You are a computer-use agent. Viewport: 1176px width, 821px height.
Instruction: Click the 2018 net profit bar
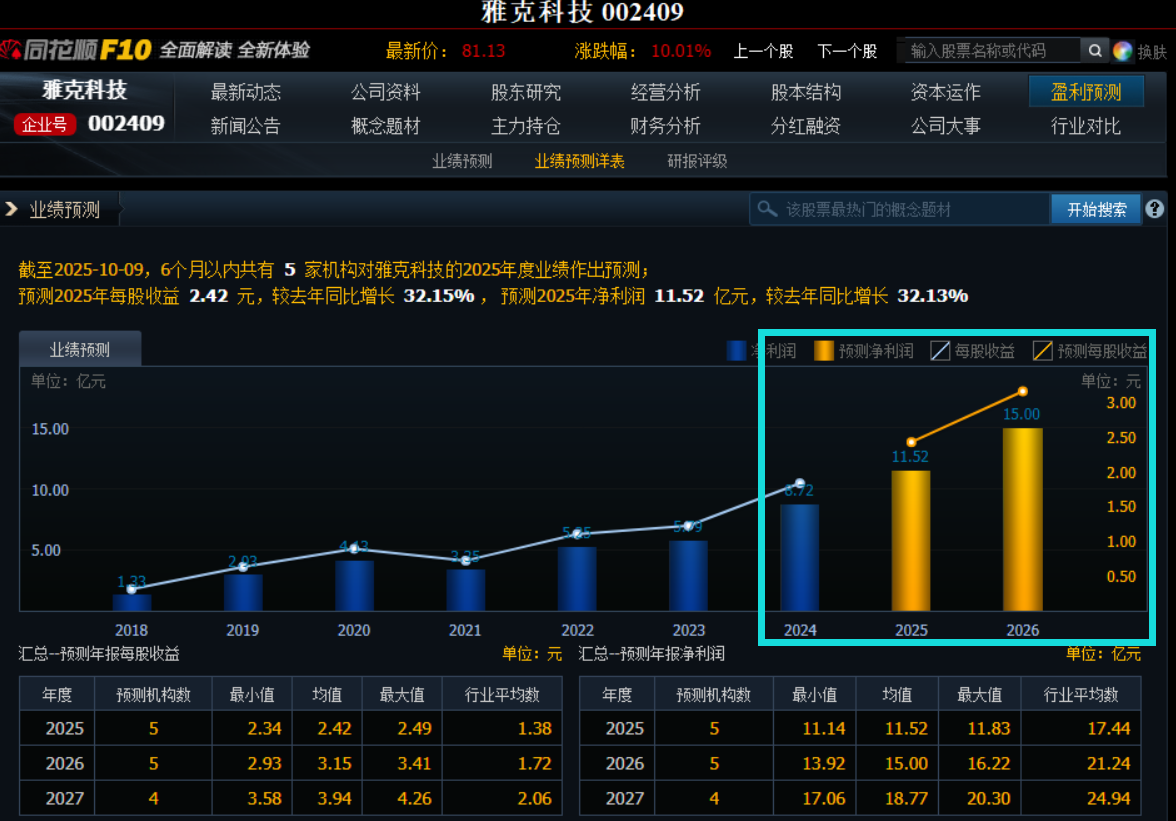pos(132,602)
